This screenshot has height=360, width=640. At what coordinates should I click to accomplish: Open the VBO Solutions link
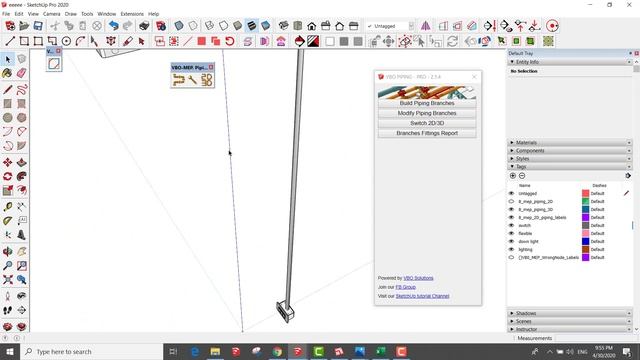pos(418,278)
